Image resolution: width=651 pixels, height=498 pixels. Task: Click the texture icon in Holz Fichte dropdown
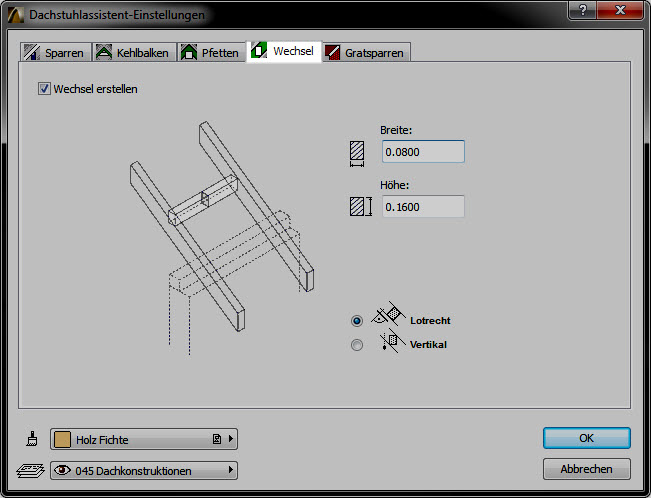217,439
